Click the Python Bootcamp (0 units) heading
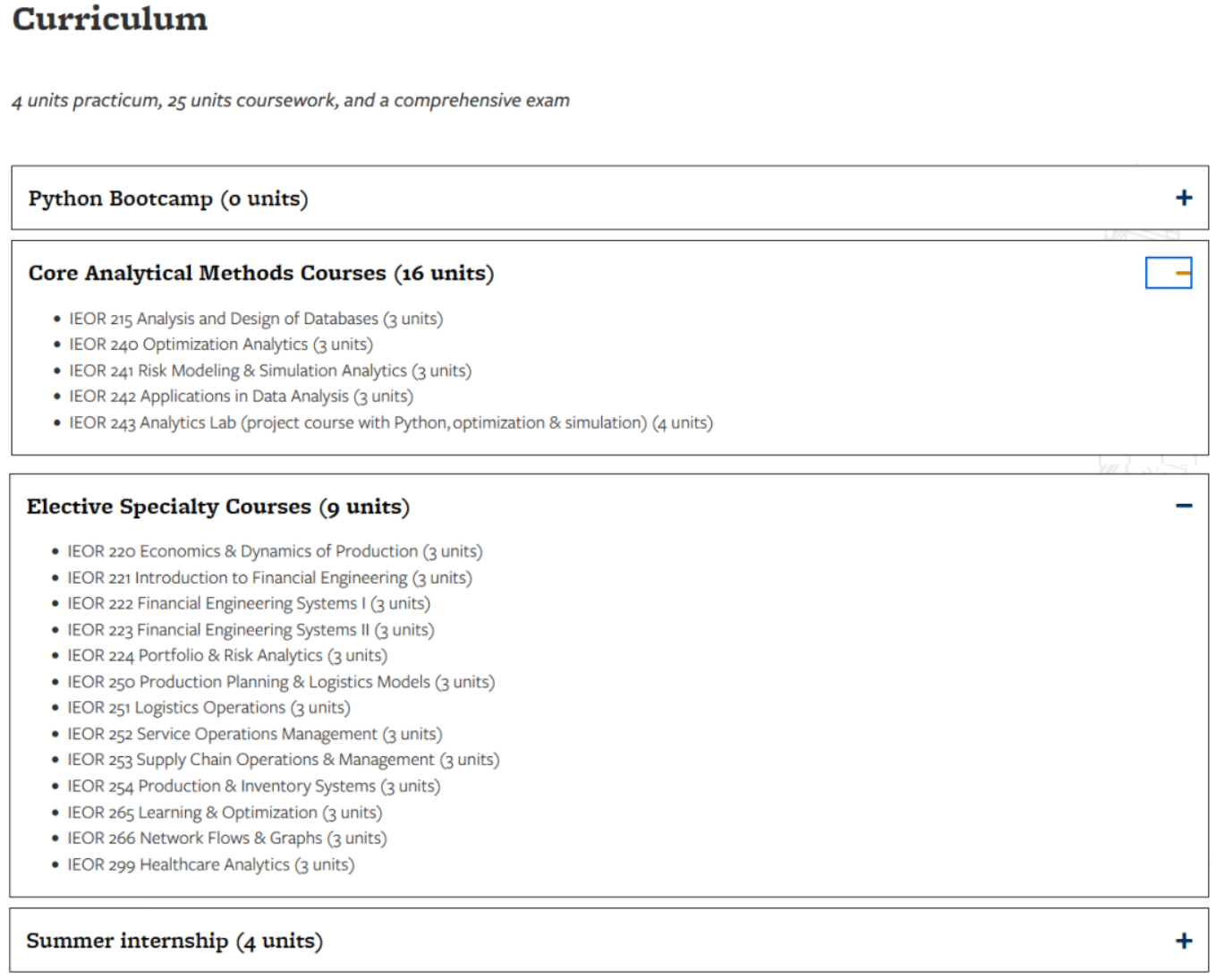1224x980 pixels. pos(168,199)
